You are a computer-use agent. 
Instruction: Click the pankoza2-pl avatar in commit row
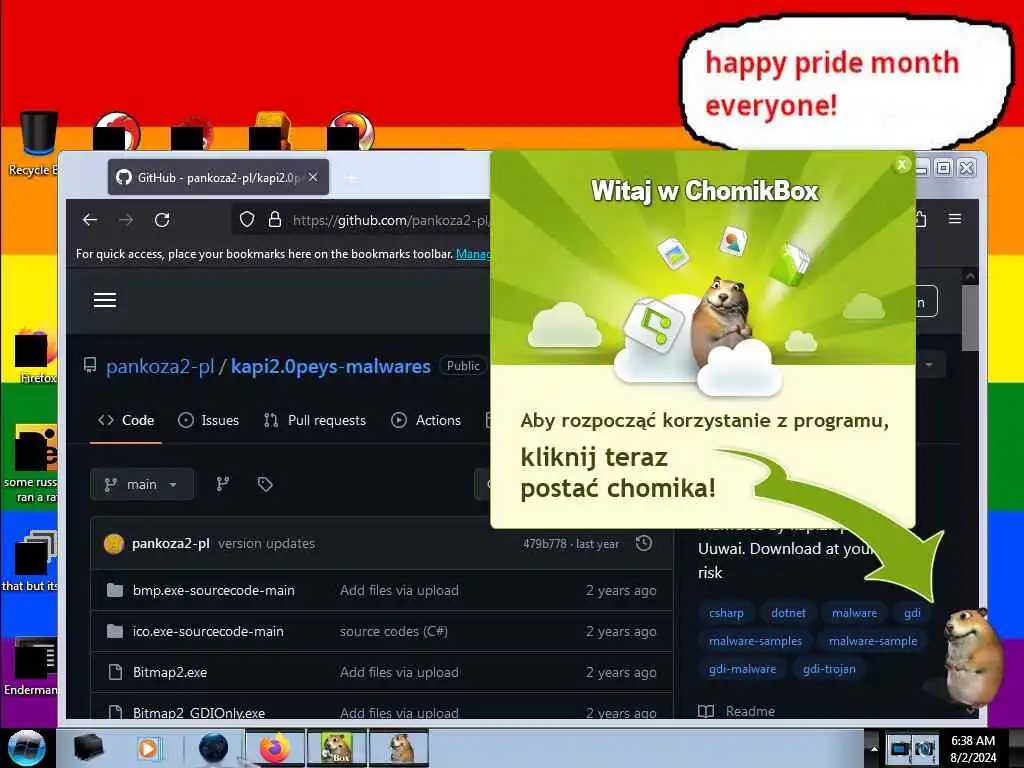click(114, 543)
